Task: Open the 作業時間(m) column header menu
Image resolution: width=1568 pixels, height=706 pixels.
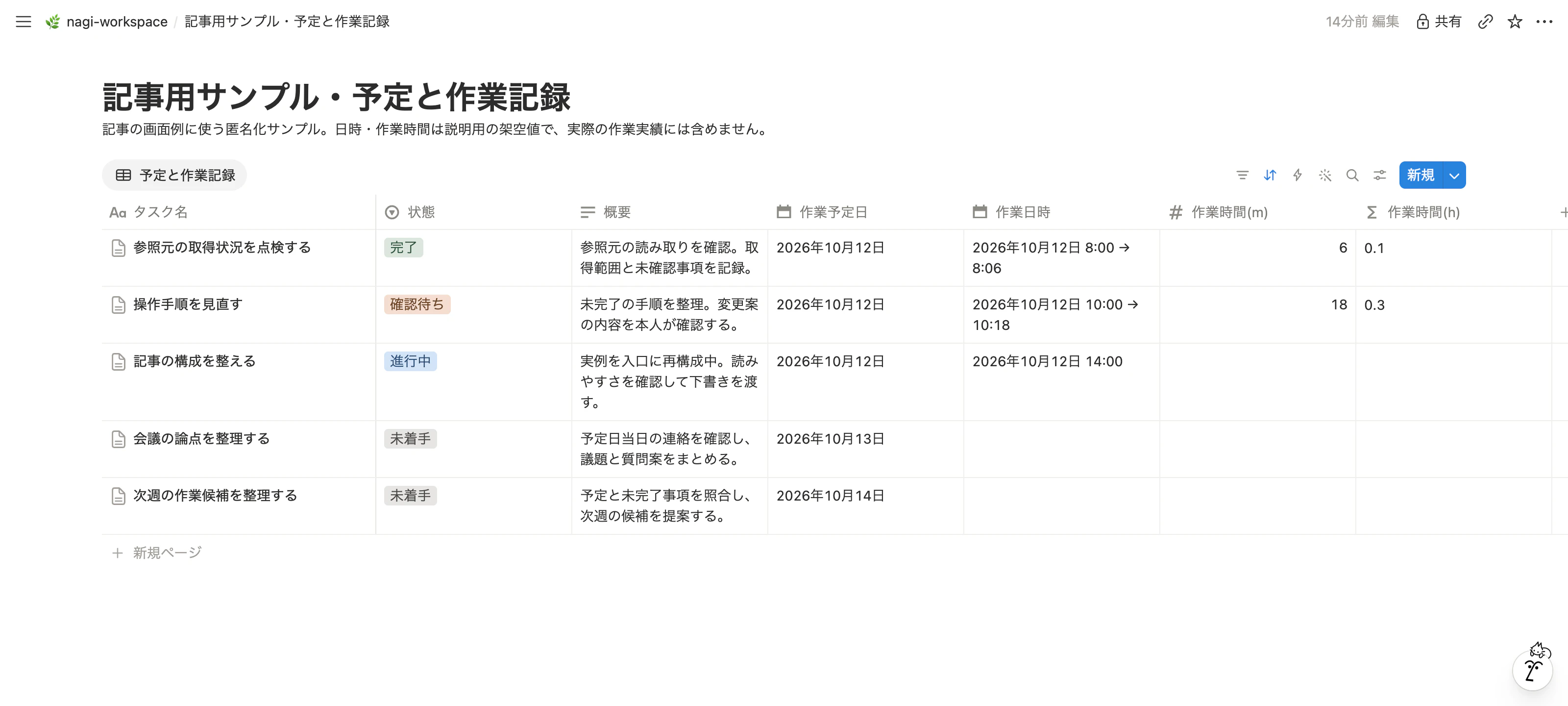Action: point(1257,213)
